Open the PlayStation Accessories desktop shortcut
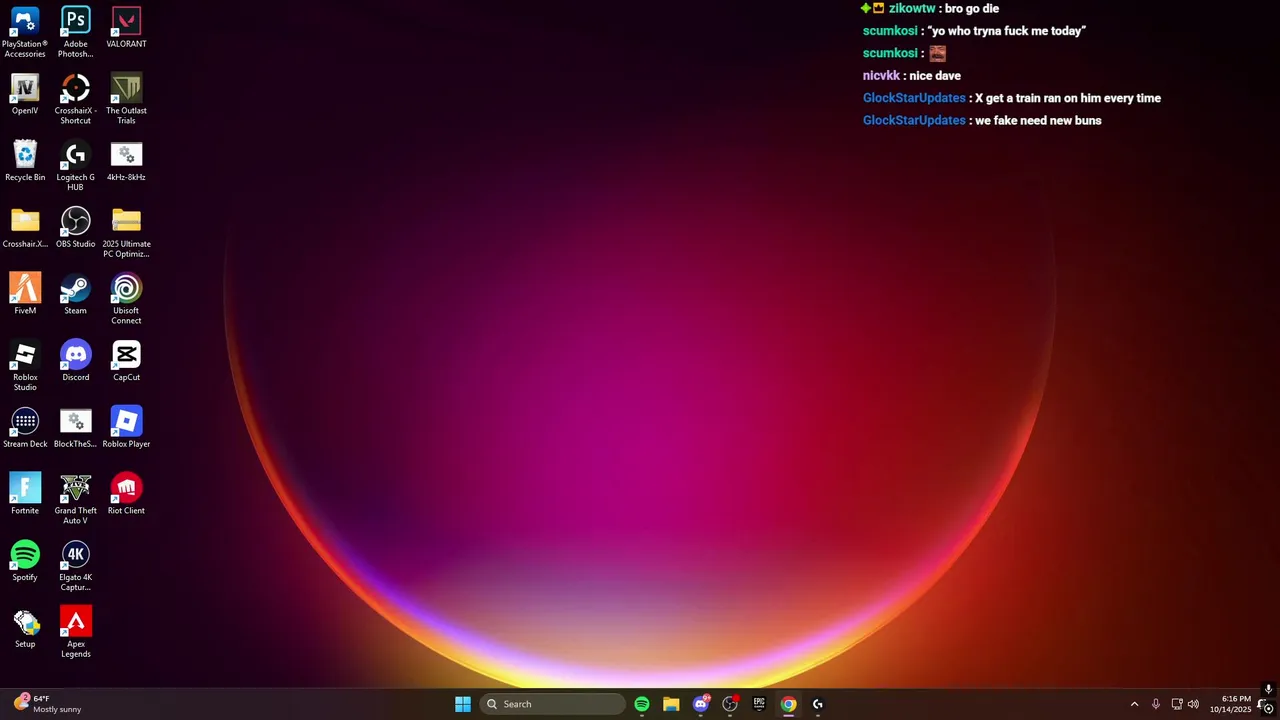Viewport: 1280px width, 720px height. (25, 32)
